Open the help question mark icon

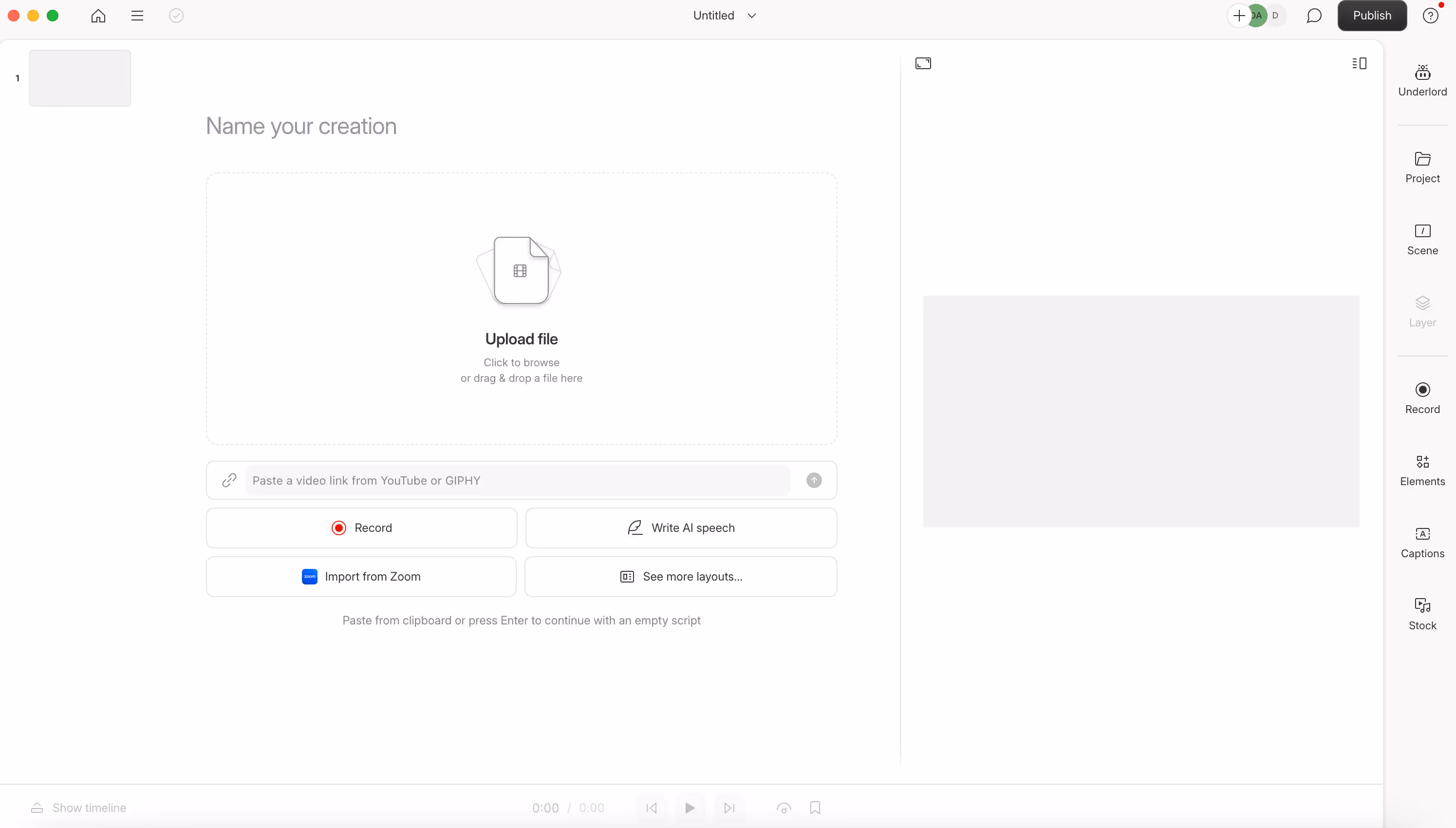pyautogui.click(x=1430, y=16)
